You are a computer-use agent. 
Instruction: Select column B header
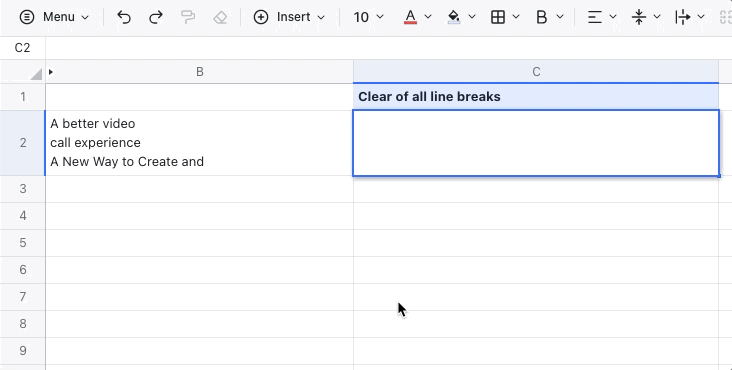(x=199, y=72)
